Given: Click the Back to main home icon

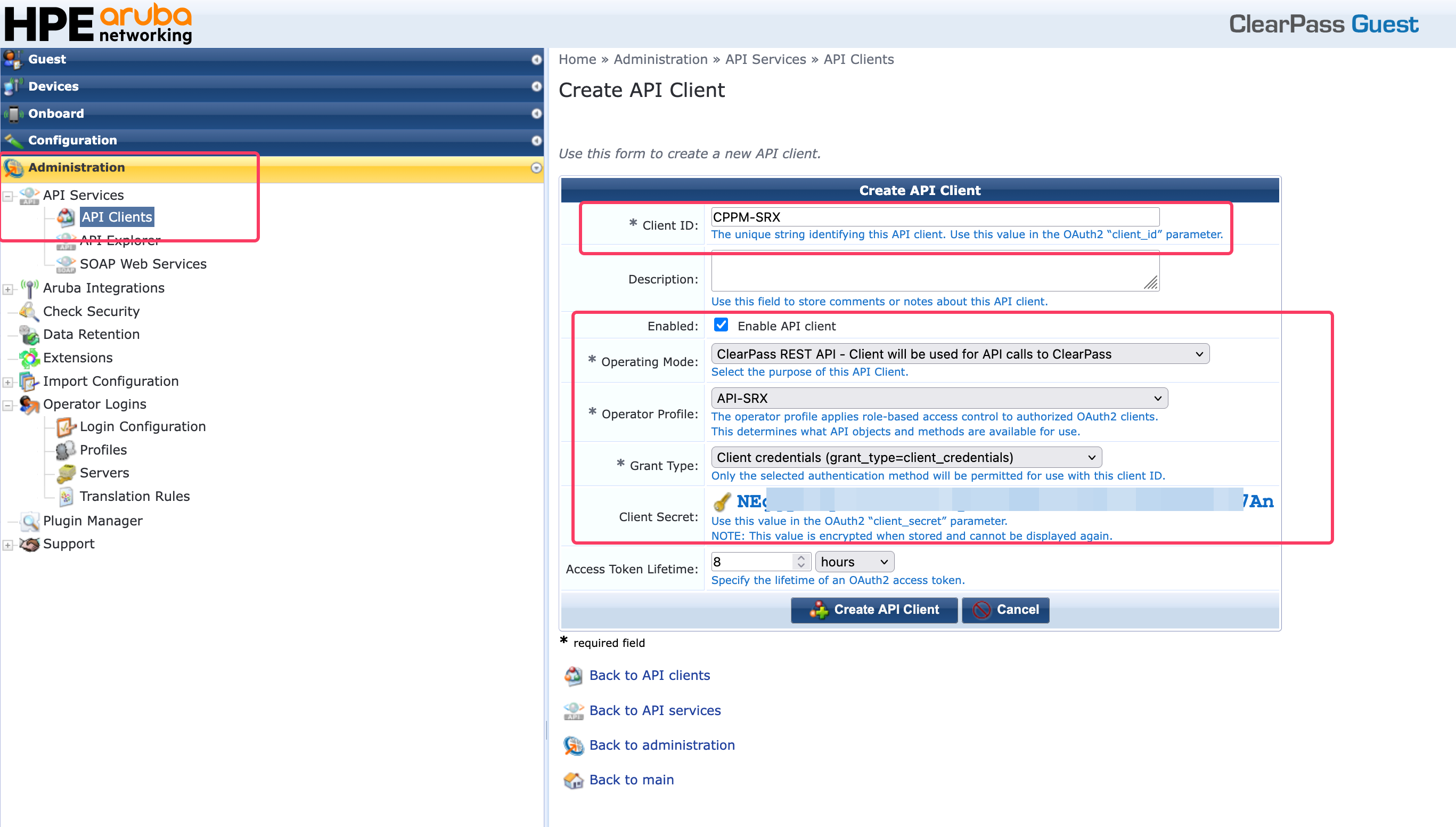Looking at the screenshot, I should click(x=574, y=781).
